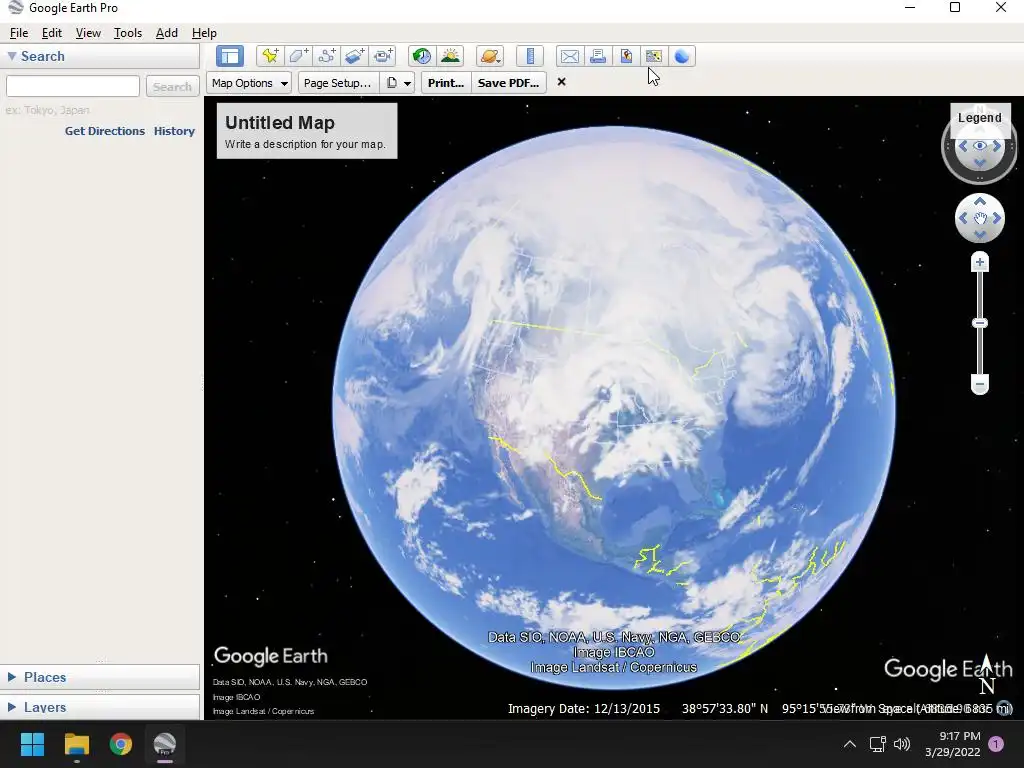Click the Save PDF... button
Image resolution: width=1024 pixels, height=768 pixels.
(x=509, y=83)
